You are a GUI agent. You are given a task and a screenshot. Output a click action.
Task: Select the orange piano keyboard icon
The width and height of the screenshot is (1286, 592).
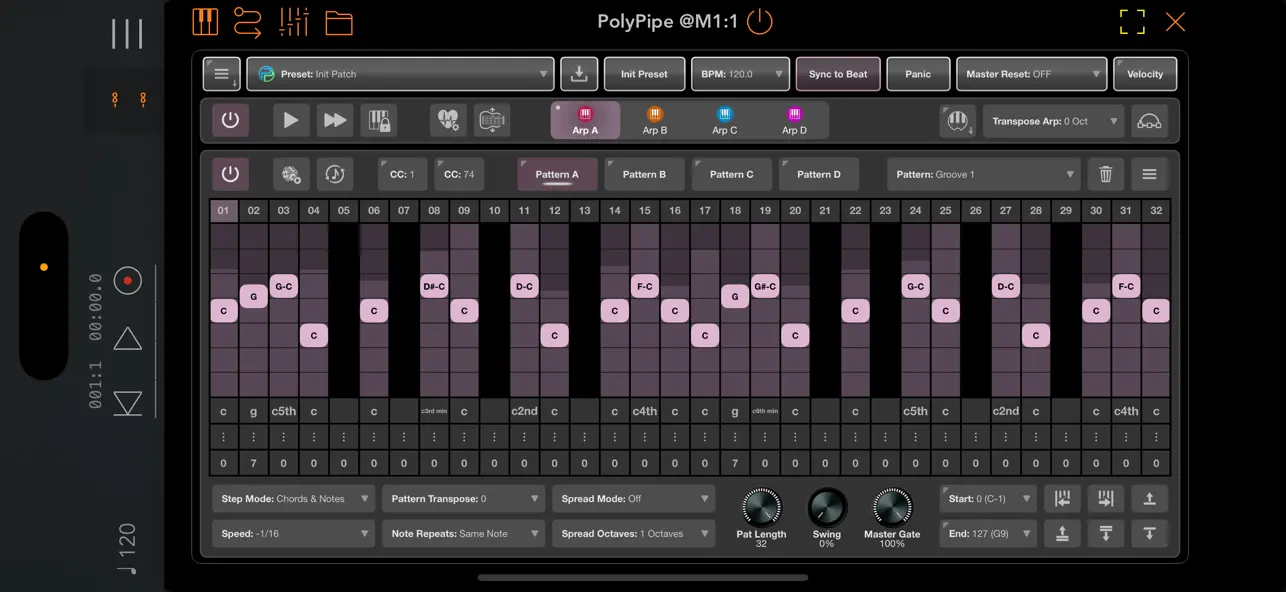205,21
